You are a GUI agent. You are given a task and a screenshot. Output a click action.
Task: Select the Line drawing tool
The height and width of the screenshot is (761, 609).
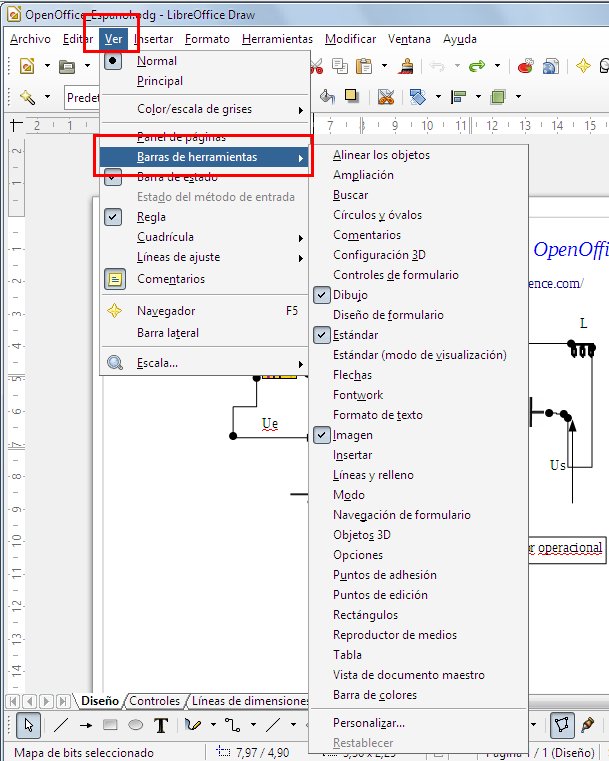click(x=61, y=725)
